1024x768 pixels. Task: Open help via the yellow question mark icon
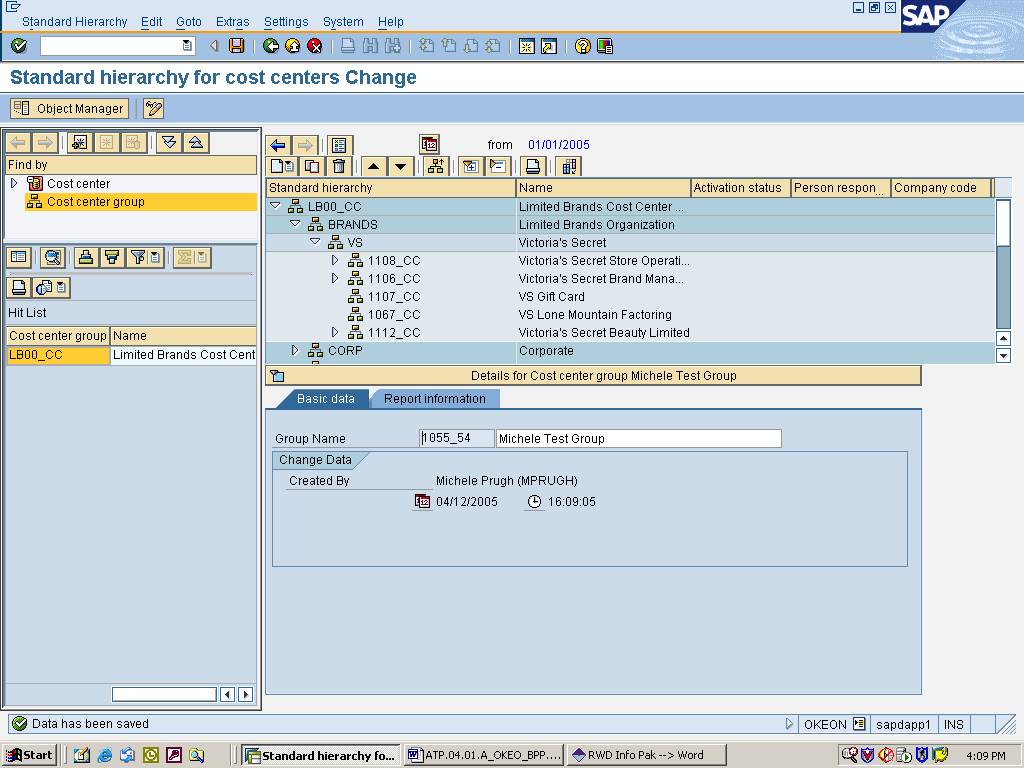pyautogui.click(x=583, y=46)
